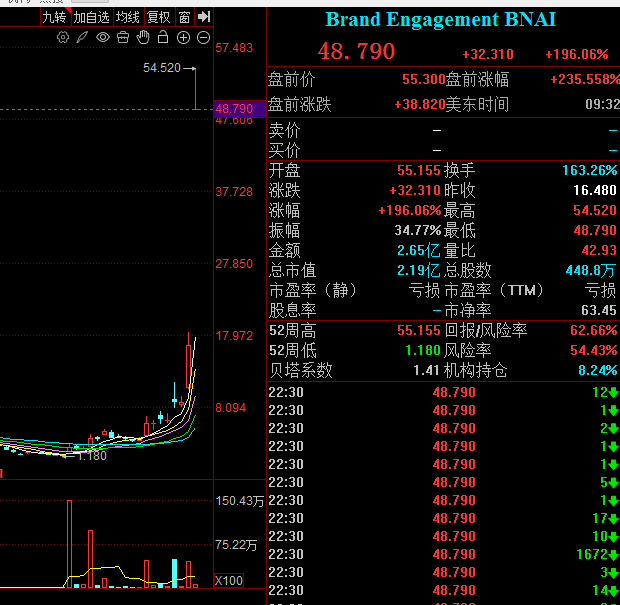Screen dimensions: 620x605
Task: Click the price-to-book value 63.45
Action: point(599,310)
